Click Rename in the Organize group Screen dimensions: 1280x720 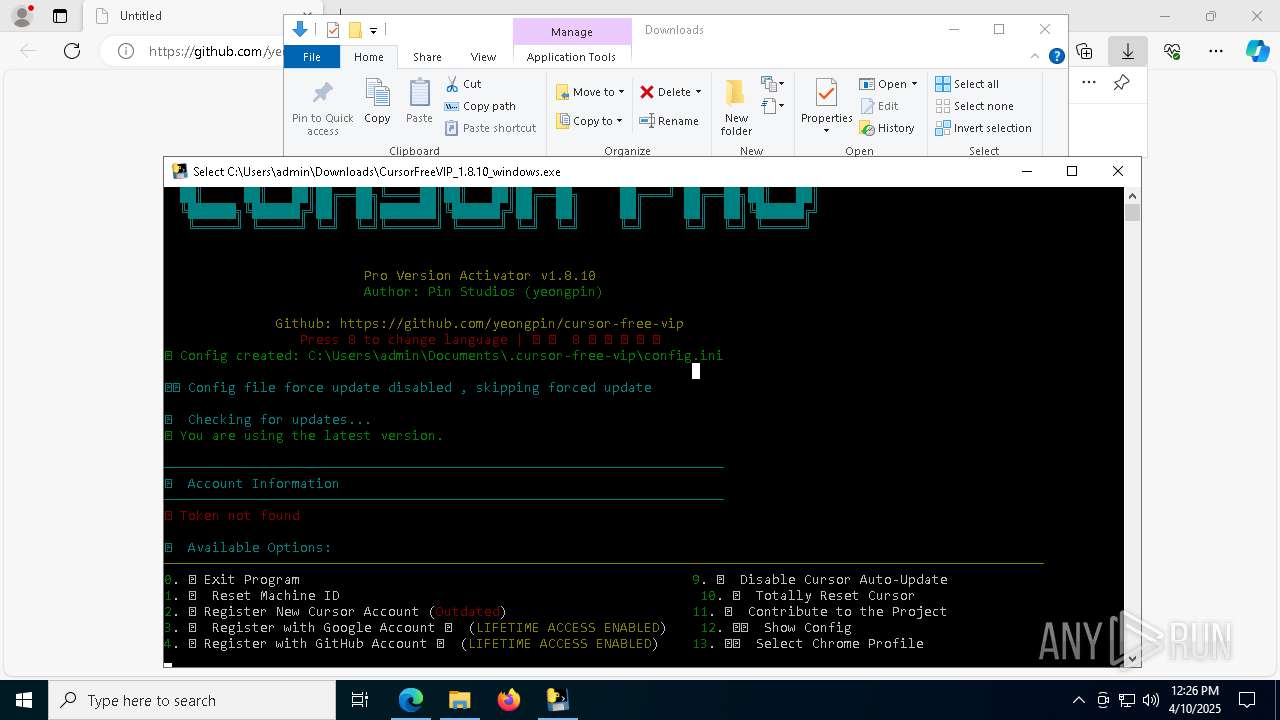tap(669, 121)
